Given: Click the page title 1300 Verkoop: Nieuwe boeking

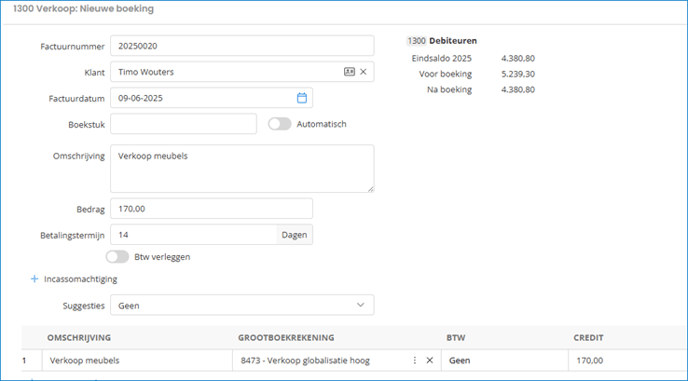Looking at the screenshot, I should [83, 9].
